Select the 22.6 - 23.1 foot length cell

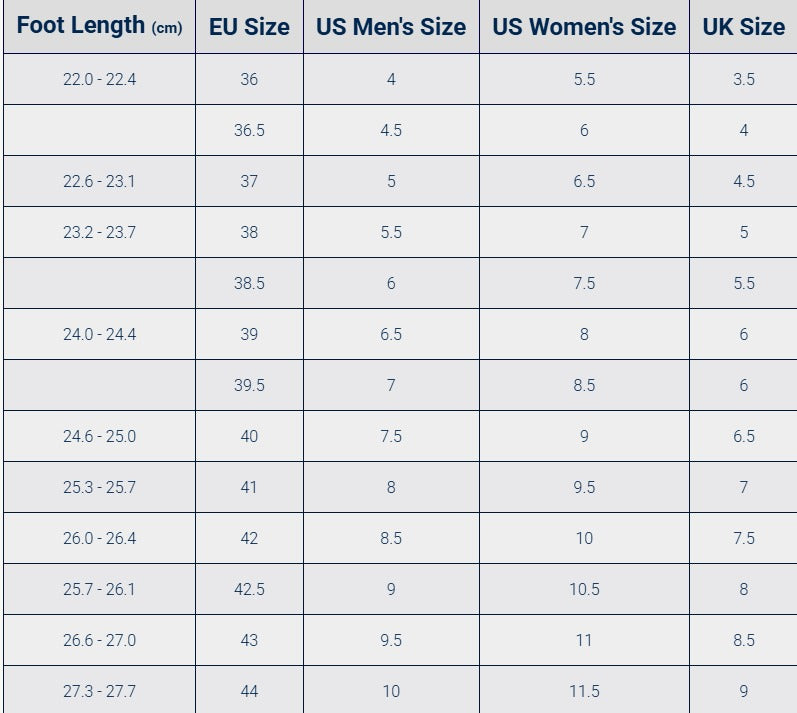point(100,181)
